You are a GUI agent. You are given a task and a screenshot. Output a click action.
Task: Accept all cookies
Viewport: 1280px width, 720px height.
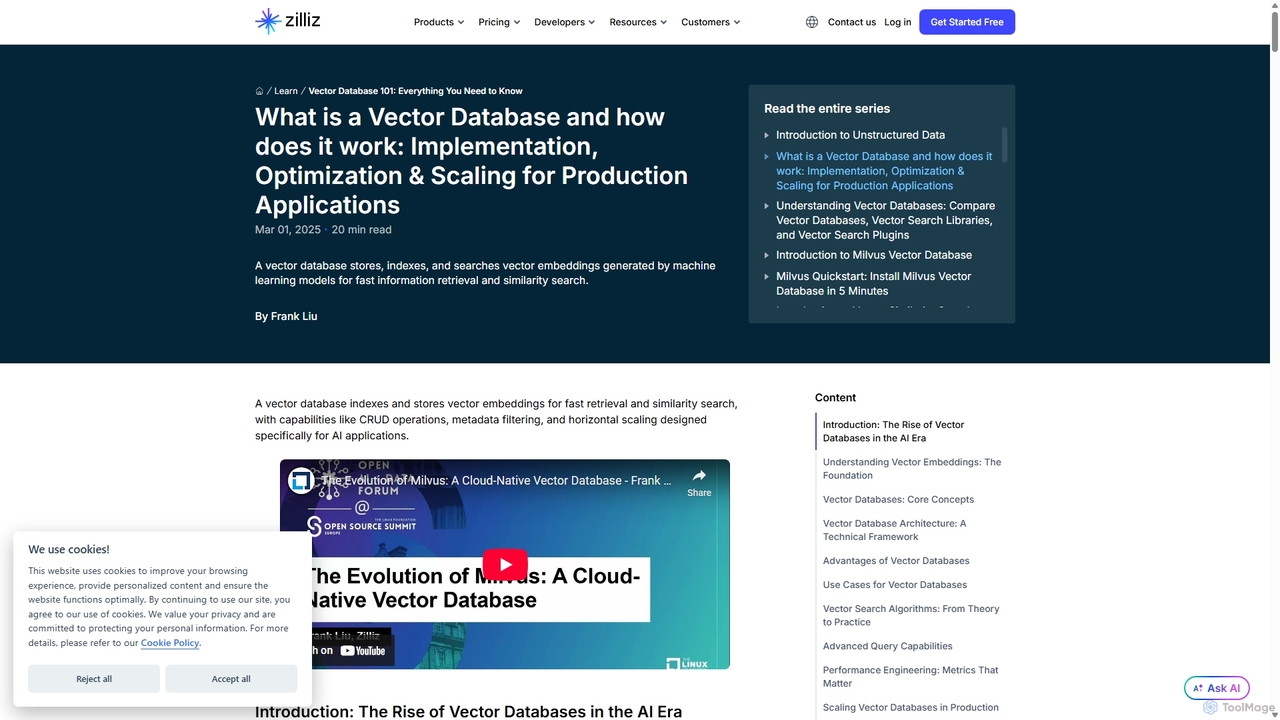point(231,679)
